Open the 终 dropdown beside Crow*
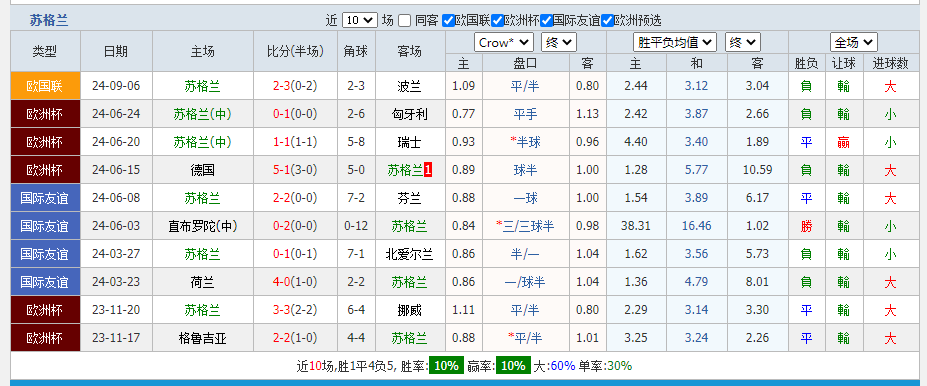 (559, 43)
